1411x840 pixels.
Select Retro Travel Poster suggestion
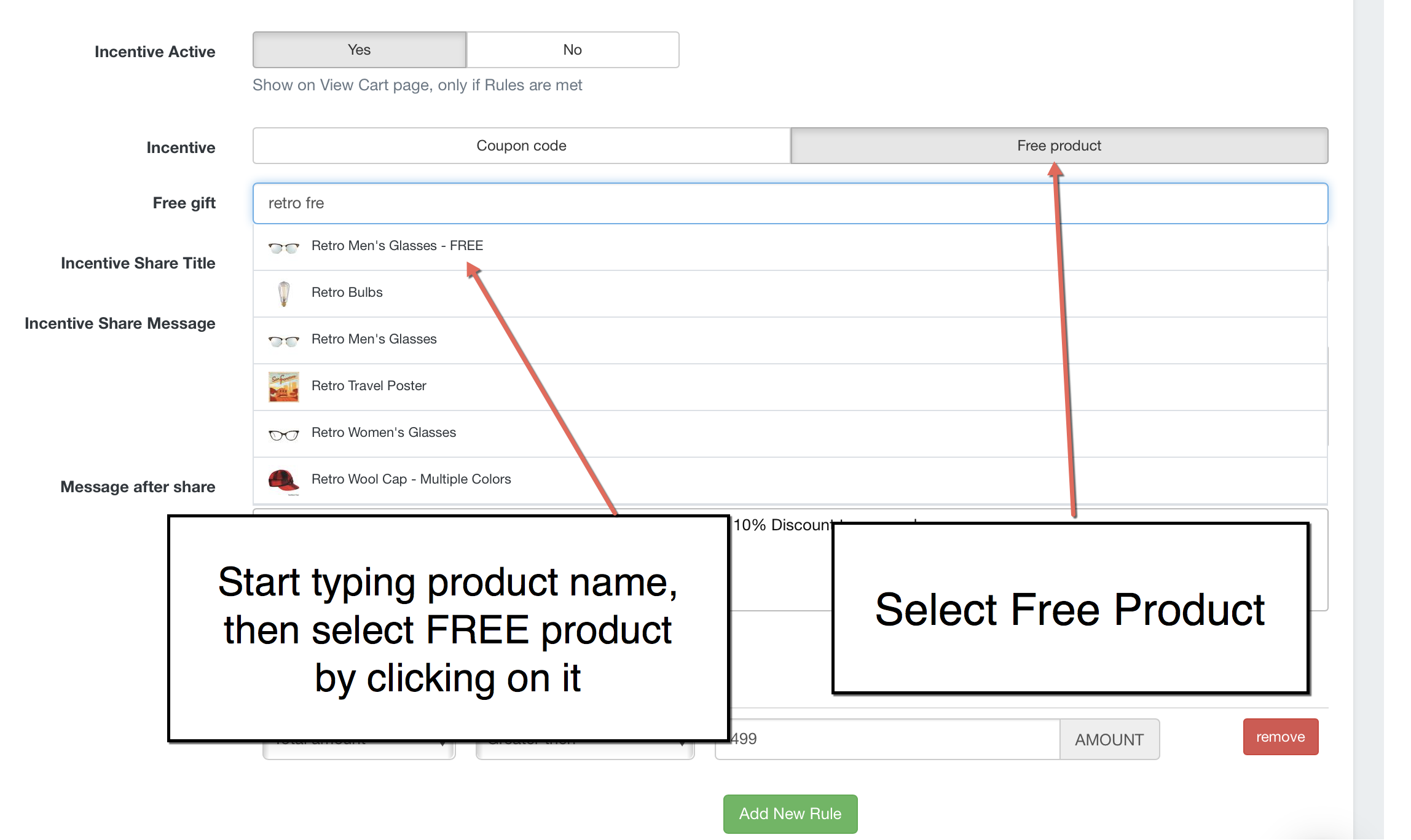(x=790, y=387)
